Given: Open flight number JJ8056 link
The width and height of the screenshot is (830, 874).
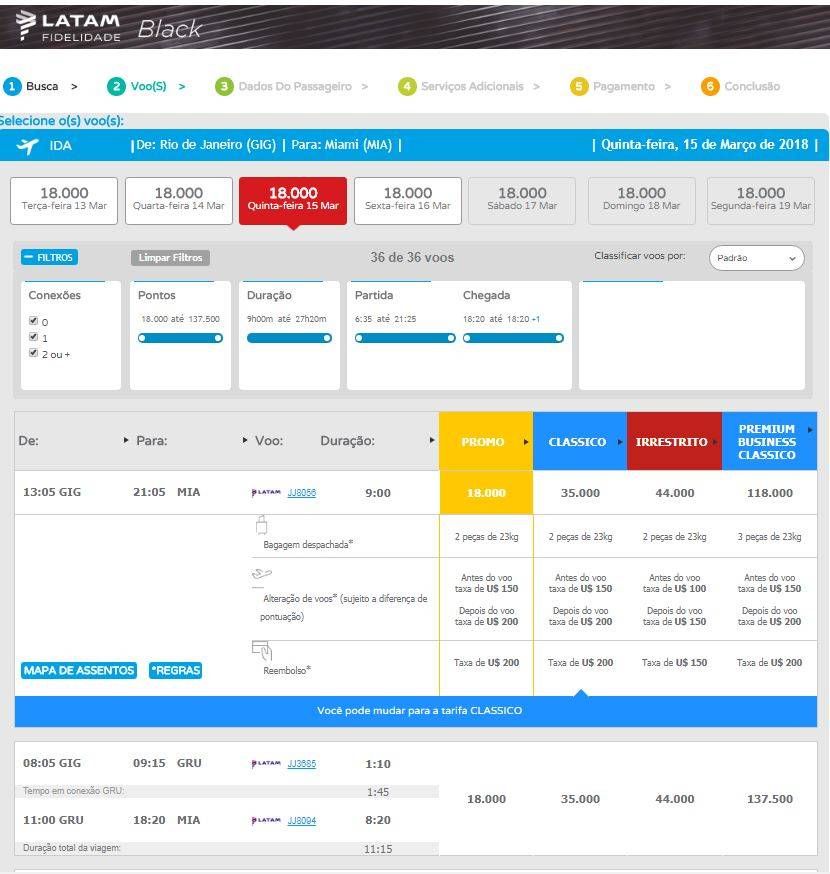Looking at the screenshot, I should point(302,492).
